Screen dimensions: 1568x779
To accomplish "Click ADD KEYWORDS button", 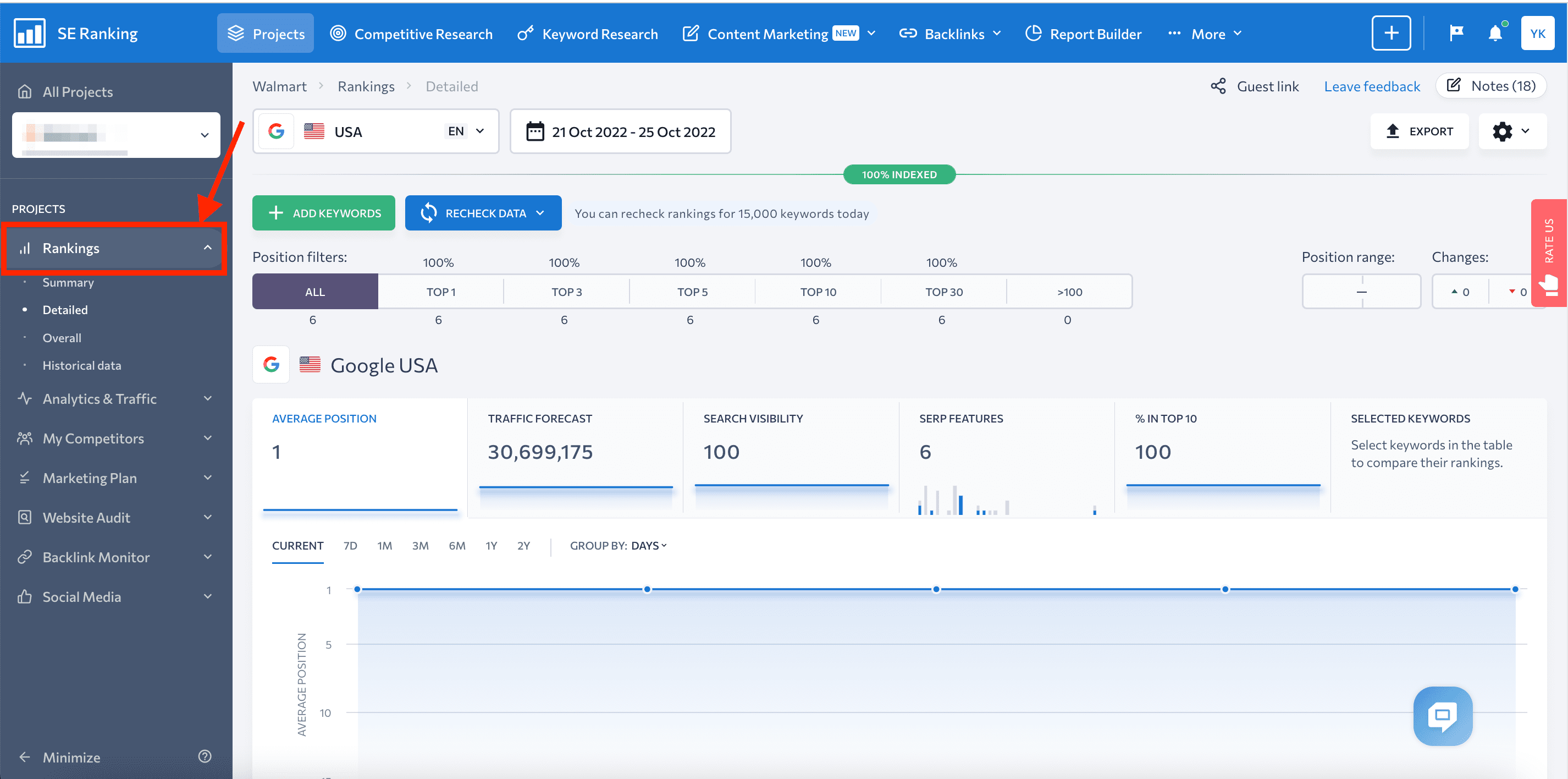I will pyautogui.click(x=324, y=213).
